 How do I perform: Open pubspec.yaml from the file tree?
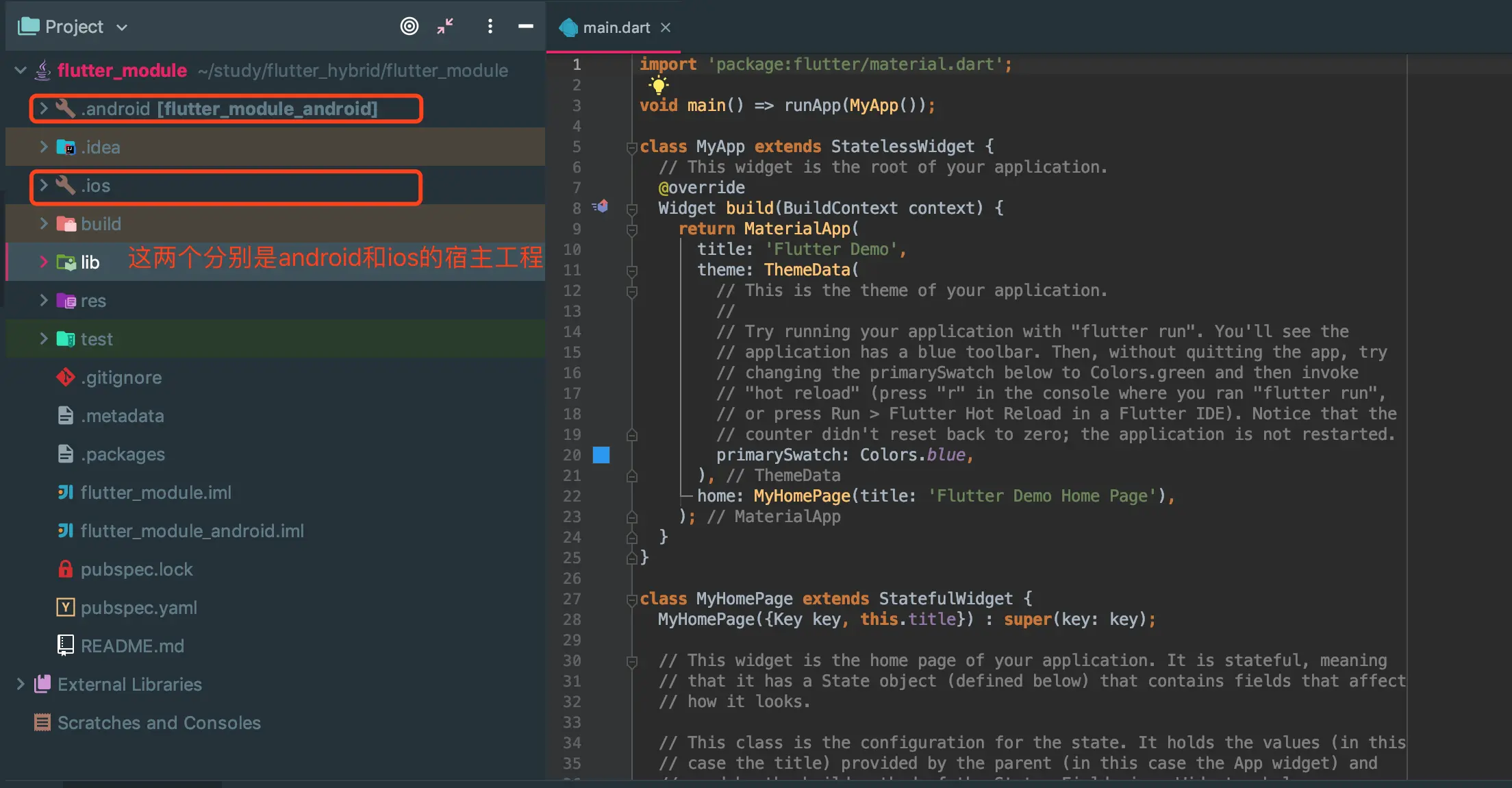tap(138, 607)
